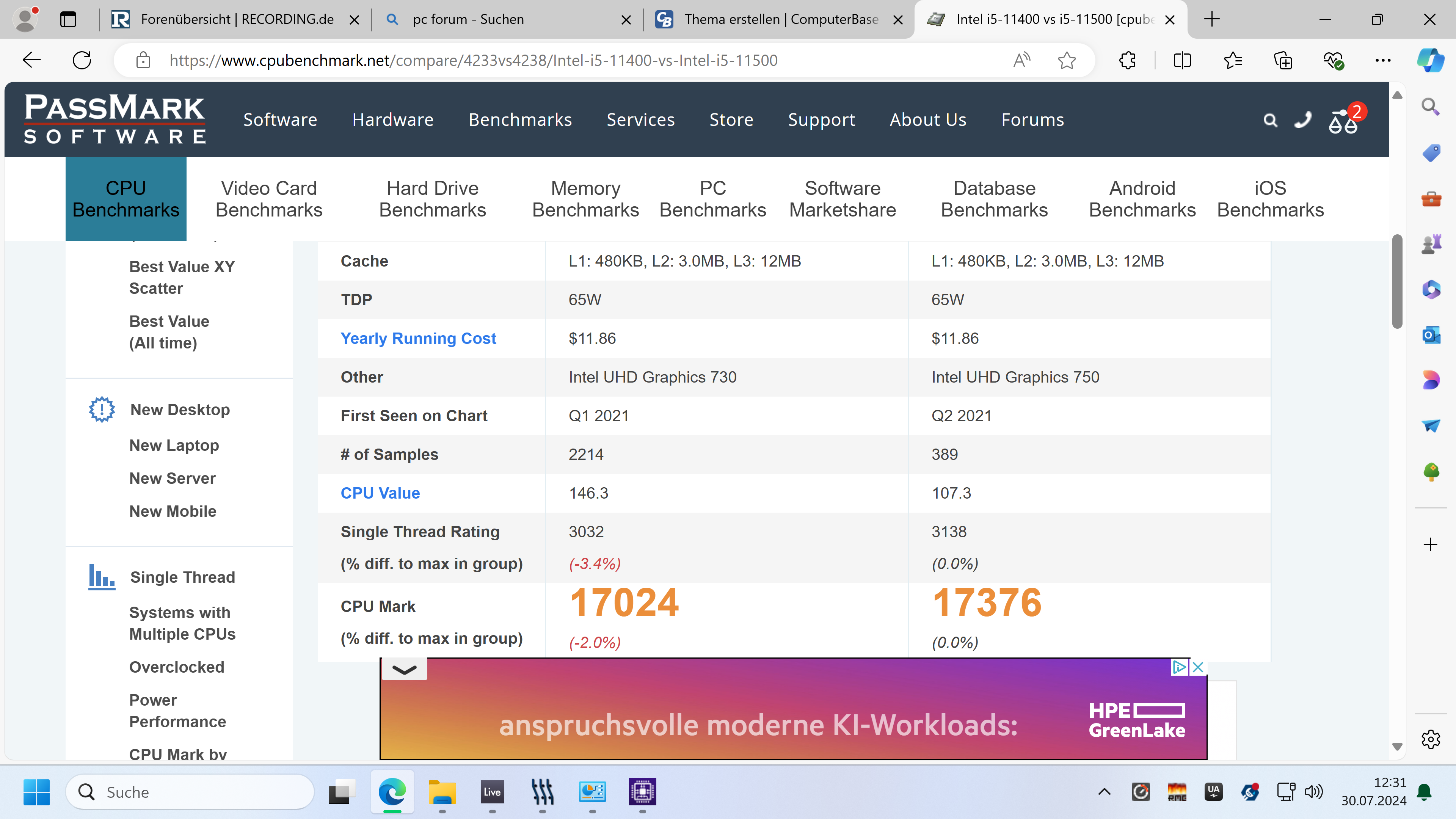
Task: Click the phone contact icon in header
Action: (1302, 120)
